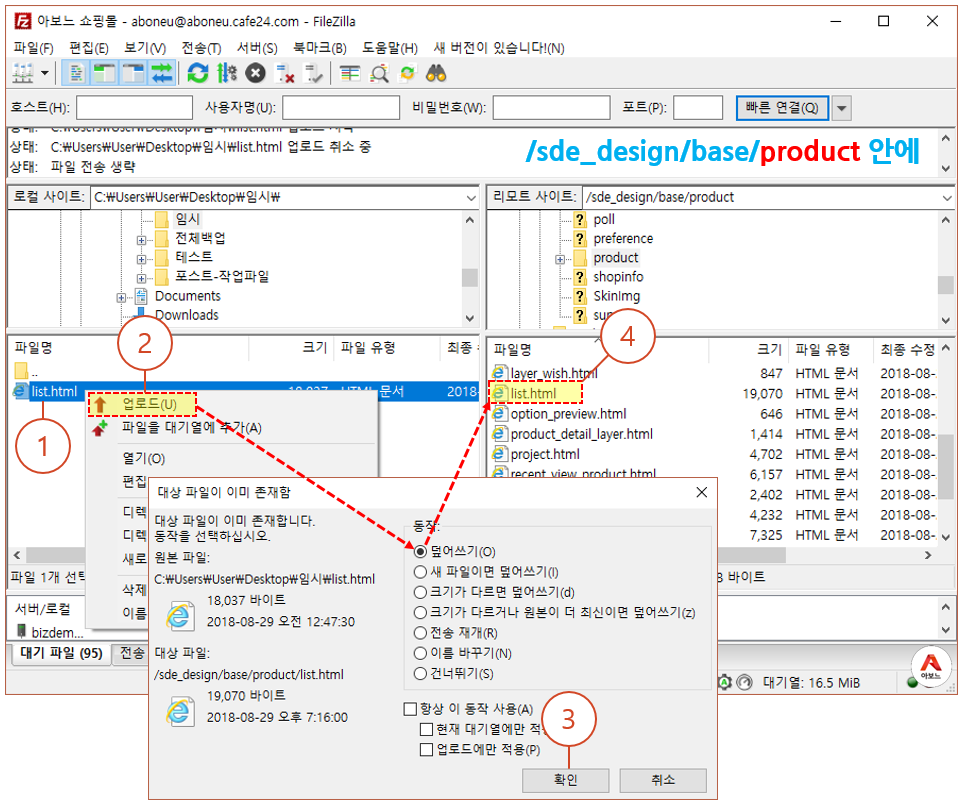Check the 항상 이 동작 사용(A) checkbox
Viewport: 963px width, 808px height.
(410, 709)
